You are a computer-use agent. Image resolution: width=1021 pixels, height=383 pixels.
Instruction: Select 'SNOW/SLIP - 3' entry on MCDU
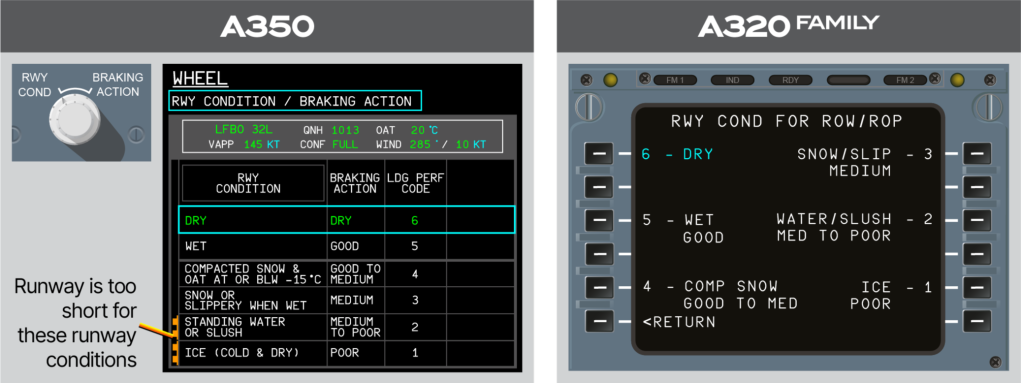[x=865, y=163]
